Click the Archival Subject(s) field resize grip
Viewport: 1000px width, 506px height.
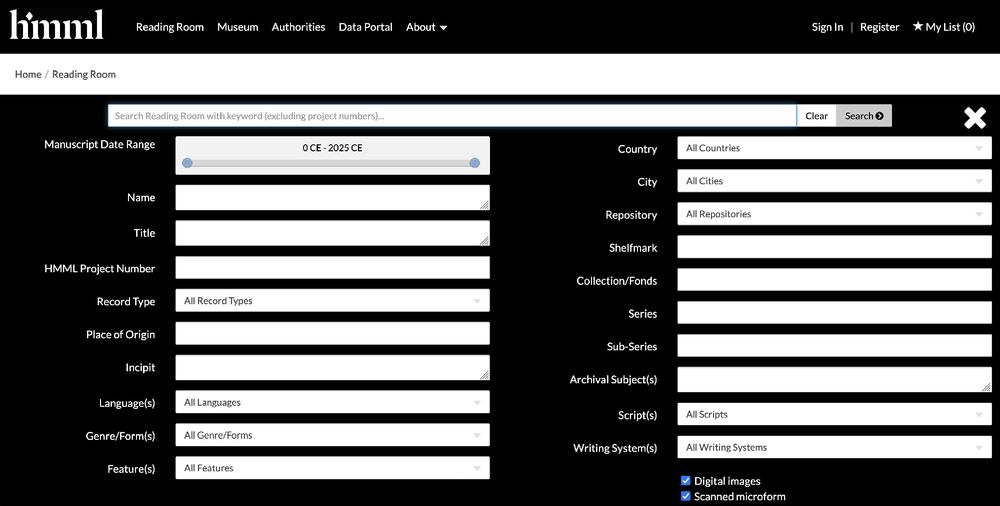pyautogui.click(x=987, y=387)
